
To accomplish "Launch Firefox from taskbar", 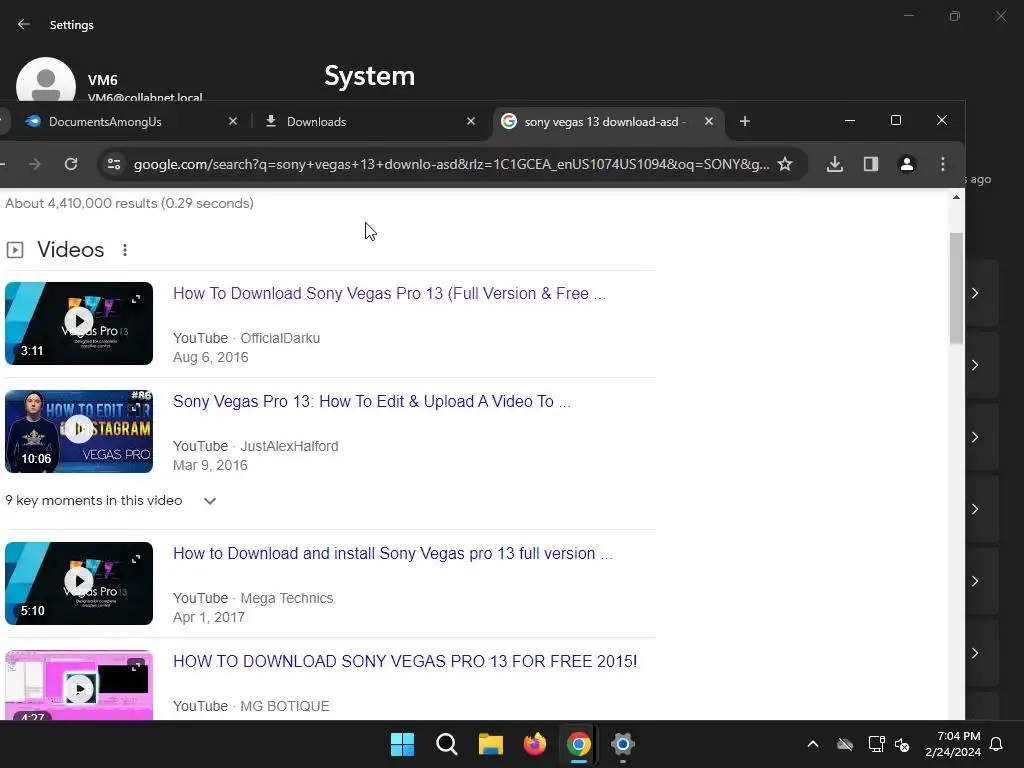I will pyautogui.click(x=535, y=744).
